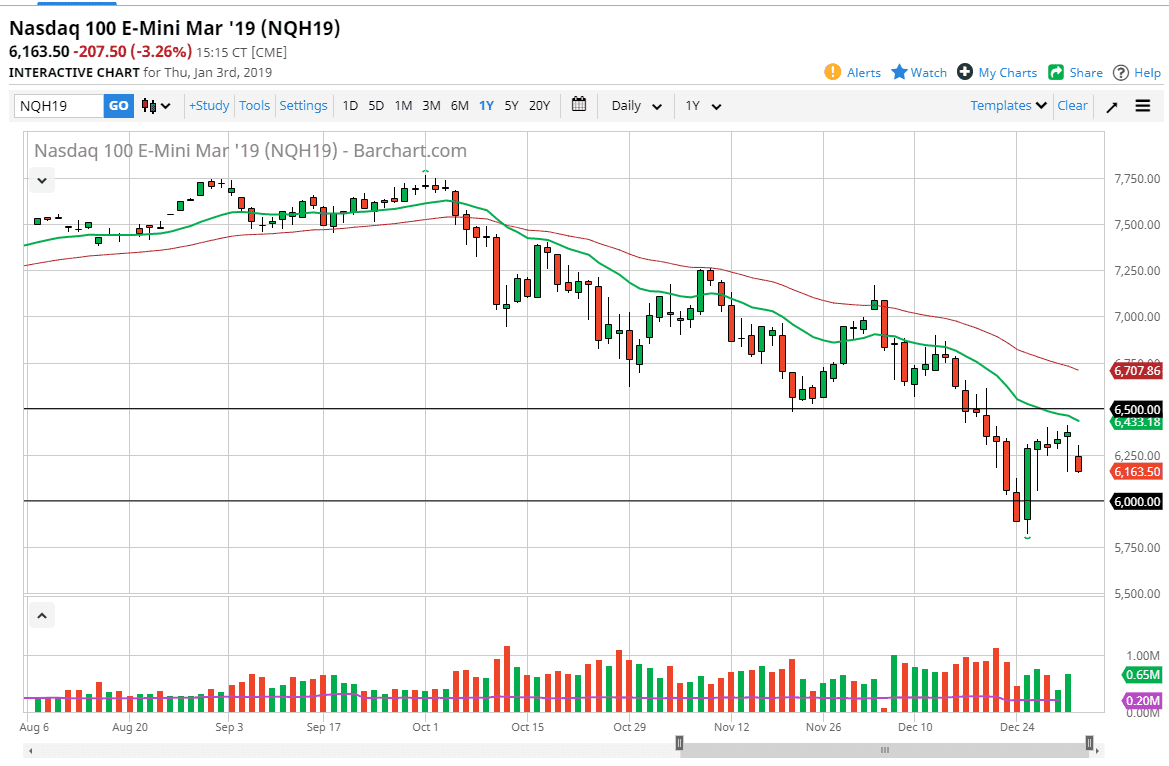This screenshot has height=766, width=1169.
Task: Open the Daily frequency dropdown
Action: (x=635, y=105)
